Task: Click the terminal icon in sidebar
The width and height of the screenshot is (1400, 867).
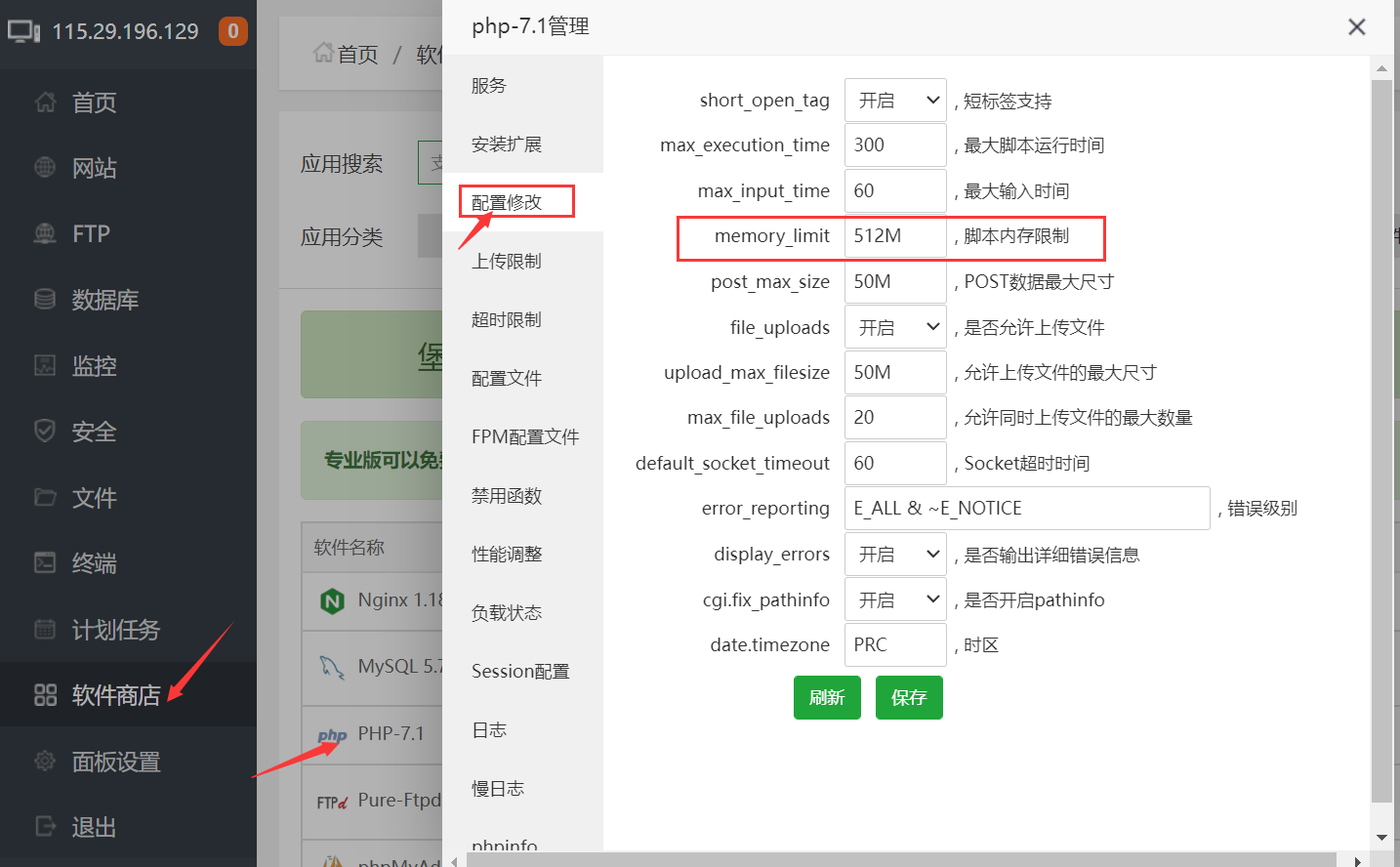Action: point(45,562)
